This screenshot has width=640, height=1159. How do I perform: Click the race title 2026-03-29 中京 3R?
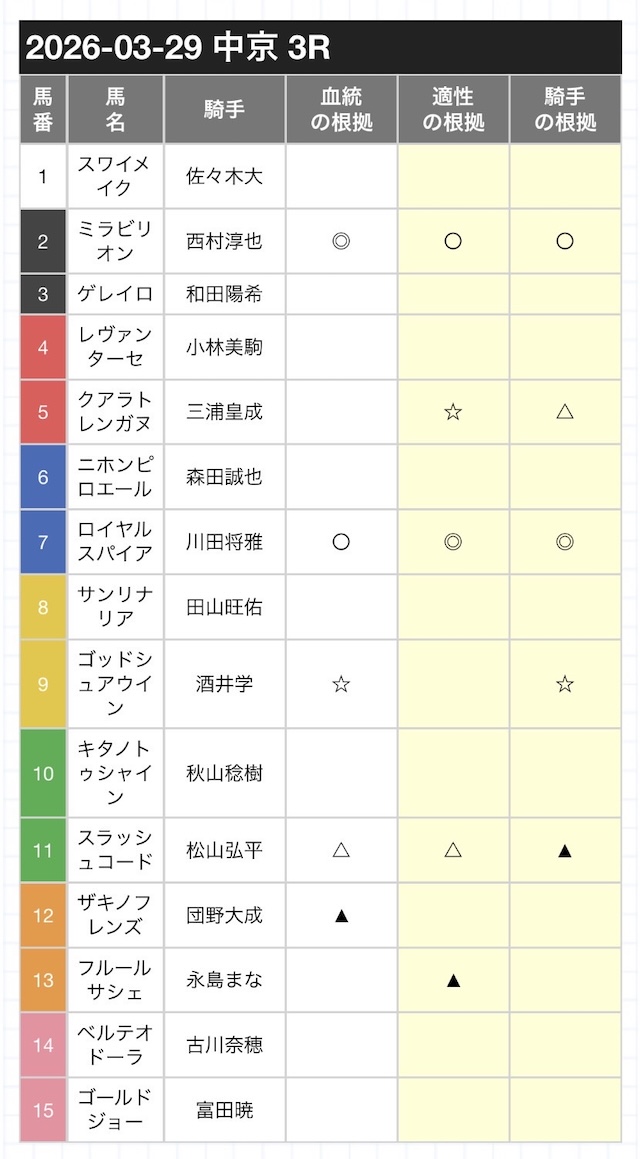[176, 47]
